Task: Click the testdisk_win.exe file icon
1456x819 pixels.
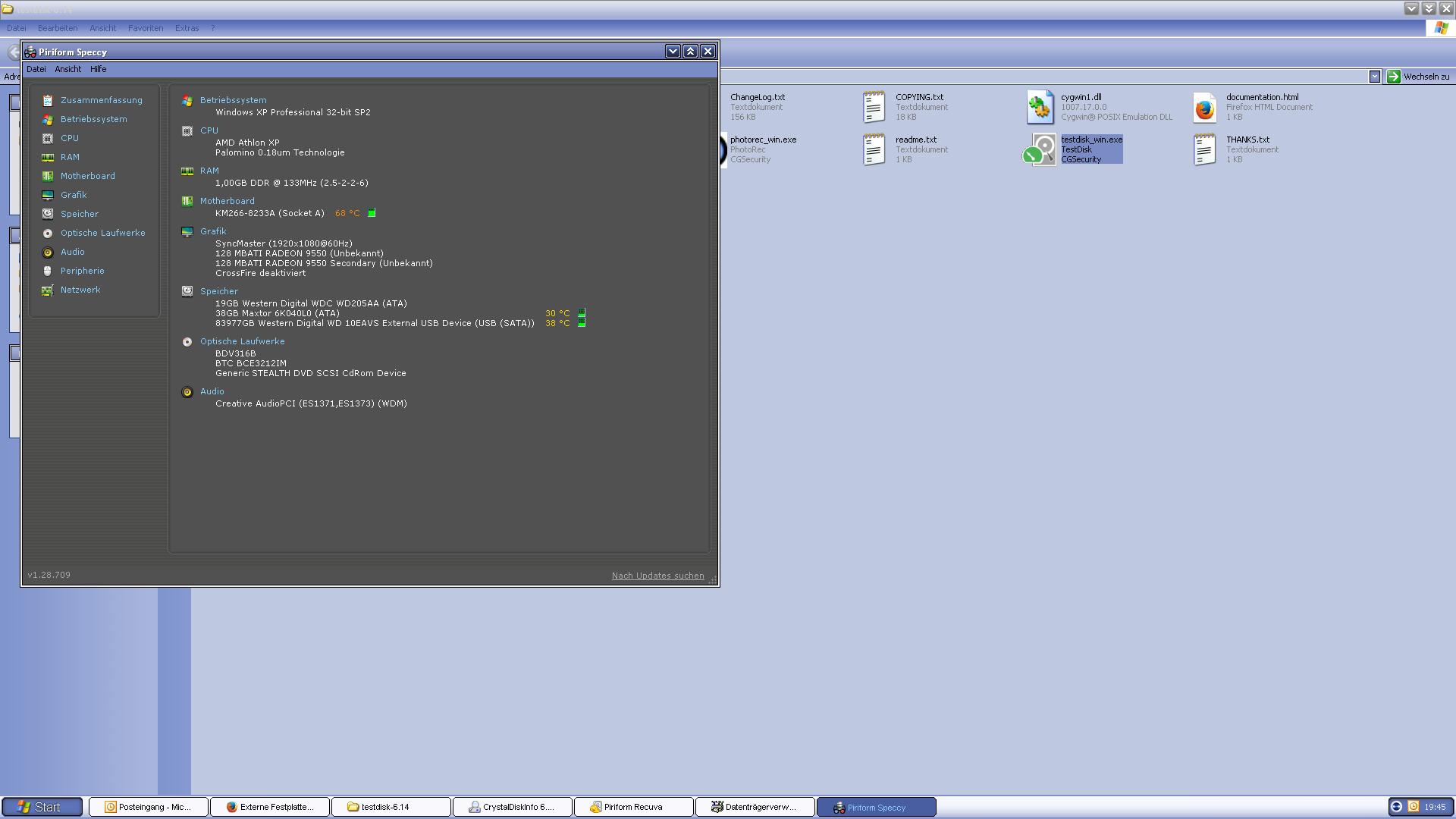Action: coord(1040,149)
